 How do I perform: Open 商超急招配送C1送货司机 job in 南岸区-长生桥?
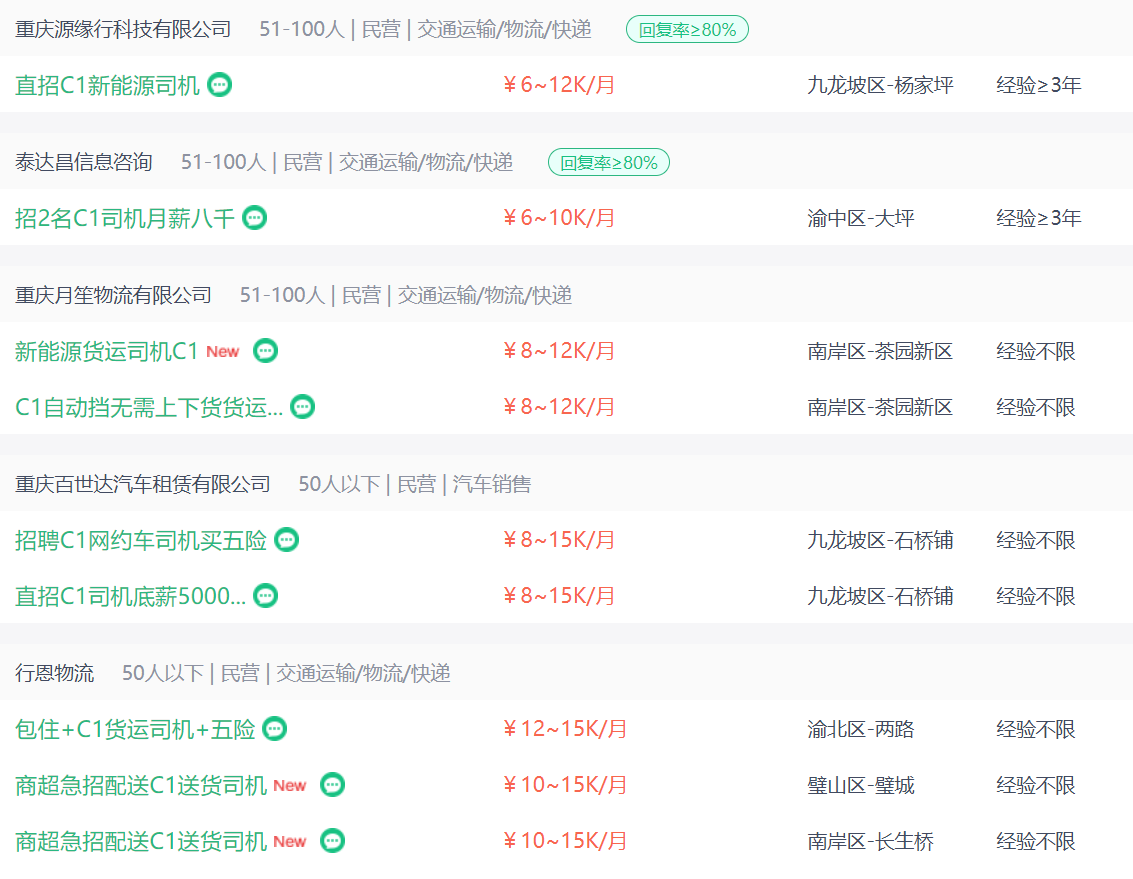point(141,841)
